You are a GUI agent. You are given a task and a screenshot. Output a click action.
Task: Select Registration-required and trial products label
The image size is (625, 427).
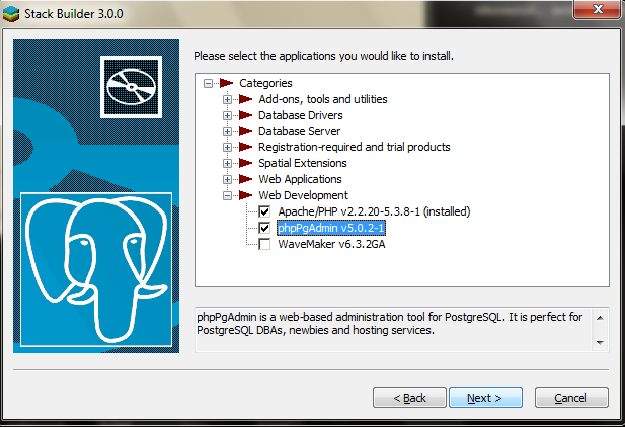[354, 147]
